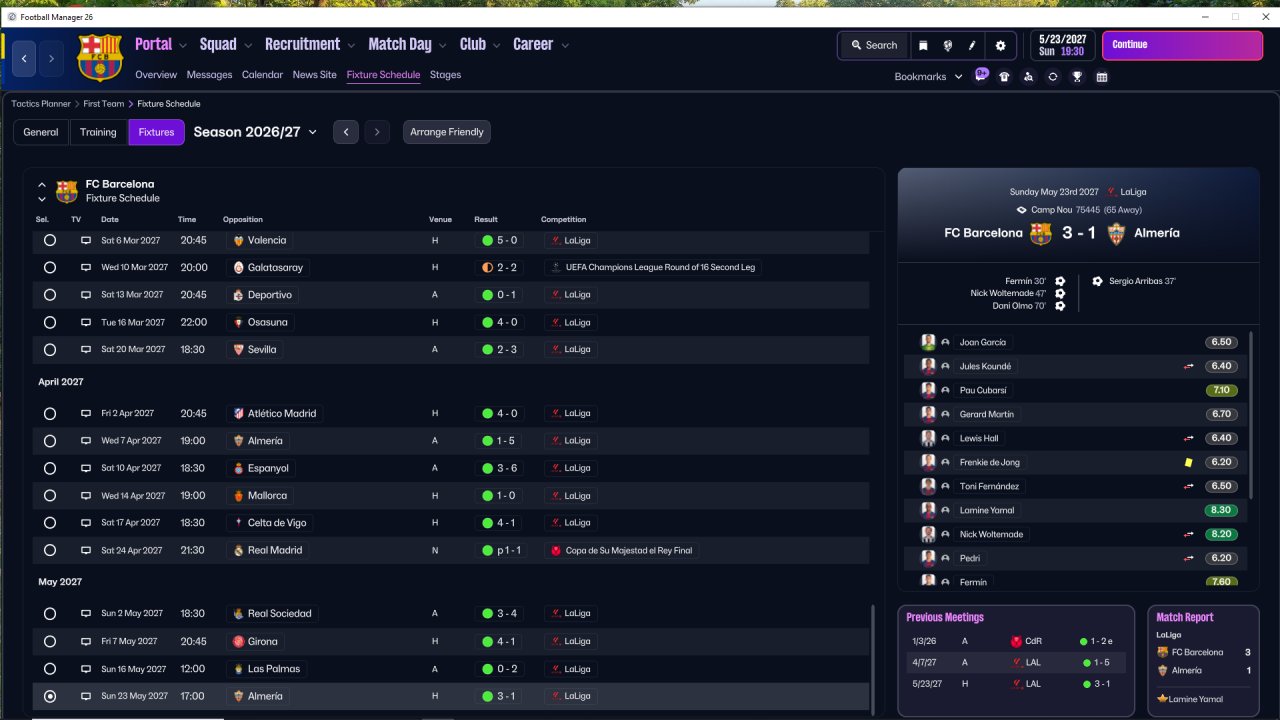This screenshot has height=720, width=1280.
Task: Select the radio button for the Real Madrid fixture
Action: point(50,550)
